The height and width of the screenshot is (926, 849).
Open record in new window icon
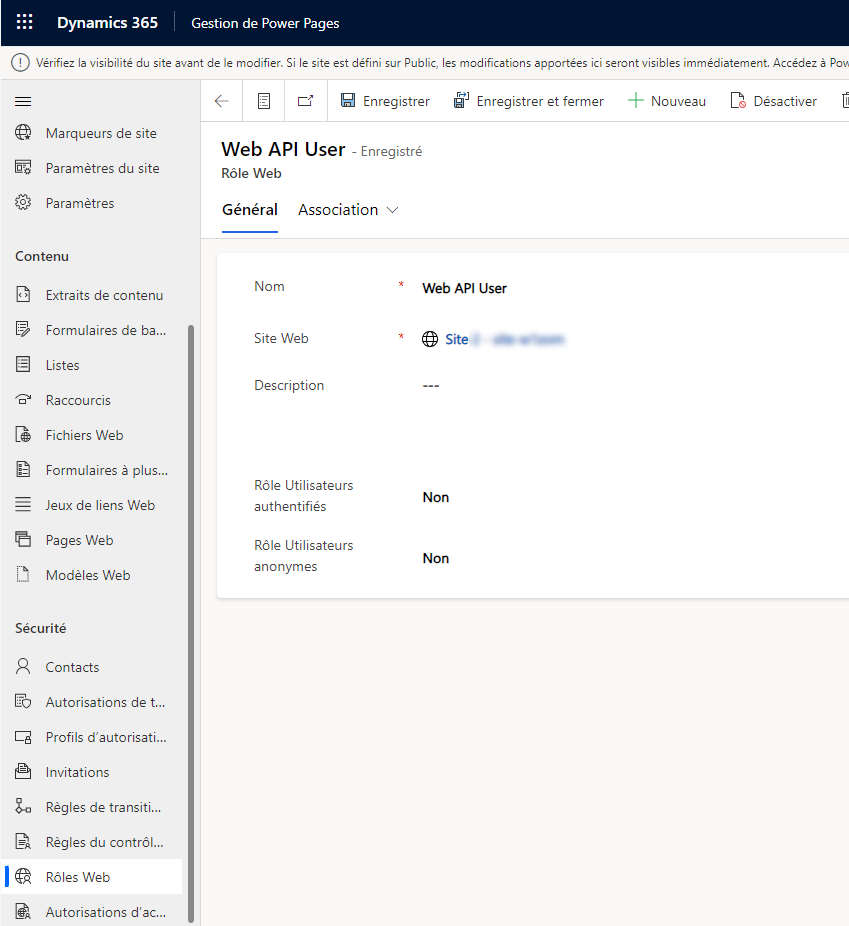coord(305,101)
